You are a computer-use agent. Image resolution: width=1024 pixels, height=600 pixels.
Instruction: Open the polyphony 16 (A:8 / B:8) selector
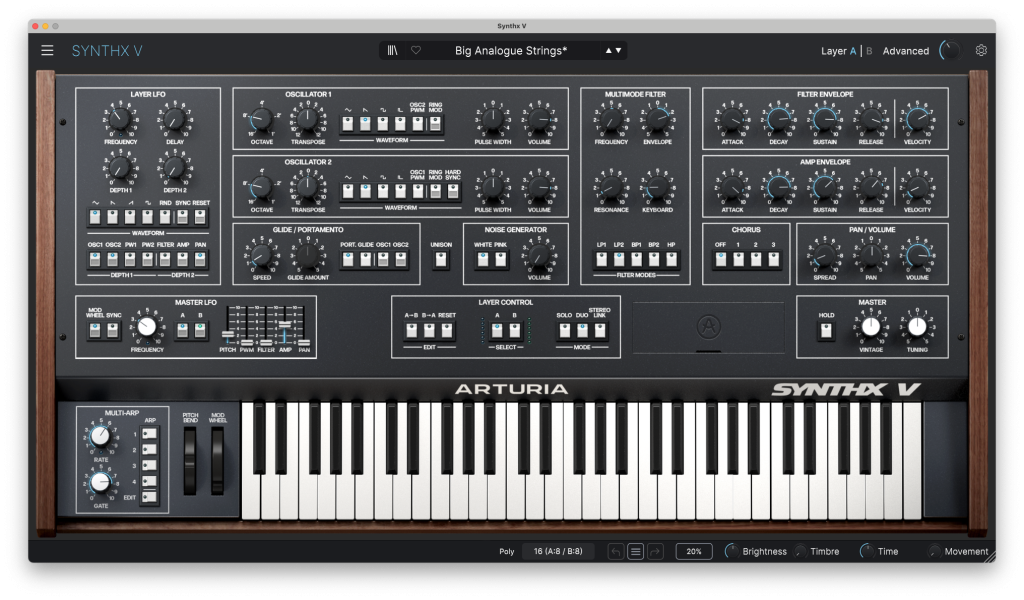pos(558,552)
